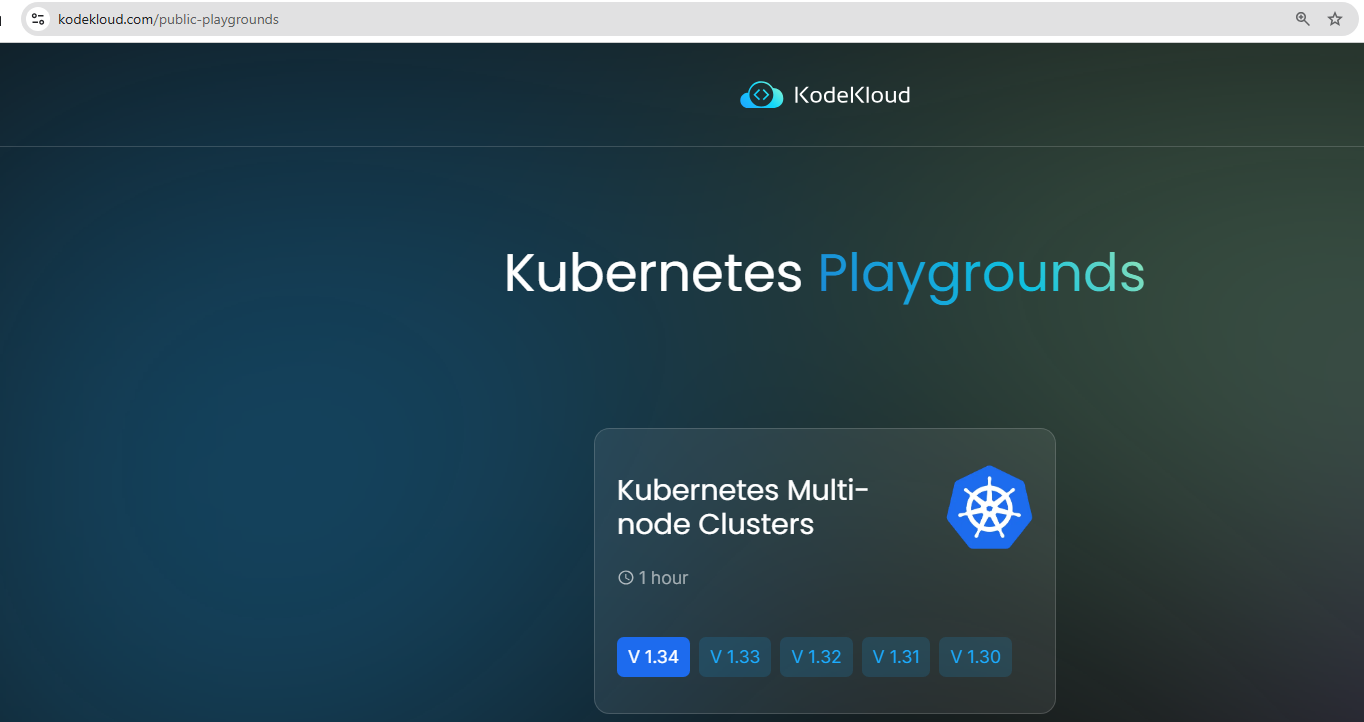Click the white word Kubernetes in heading
Screen dimensions: 1364x722
coord(653,272)
